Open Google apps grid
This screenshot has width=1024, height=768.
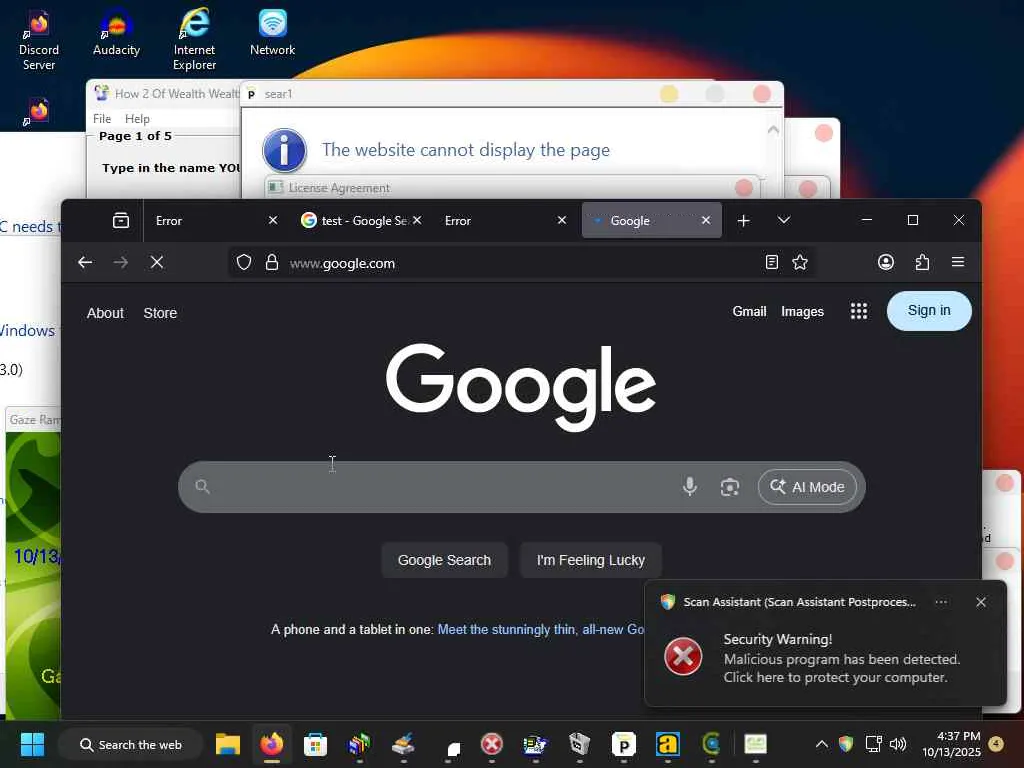(859, 311)
